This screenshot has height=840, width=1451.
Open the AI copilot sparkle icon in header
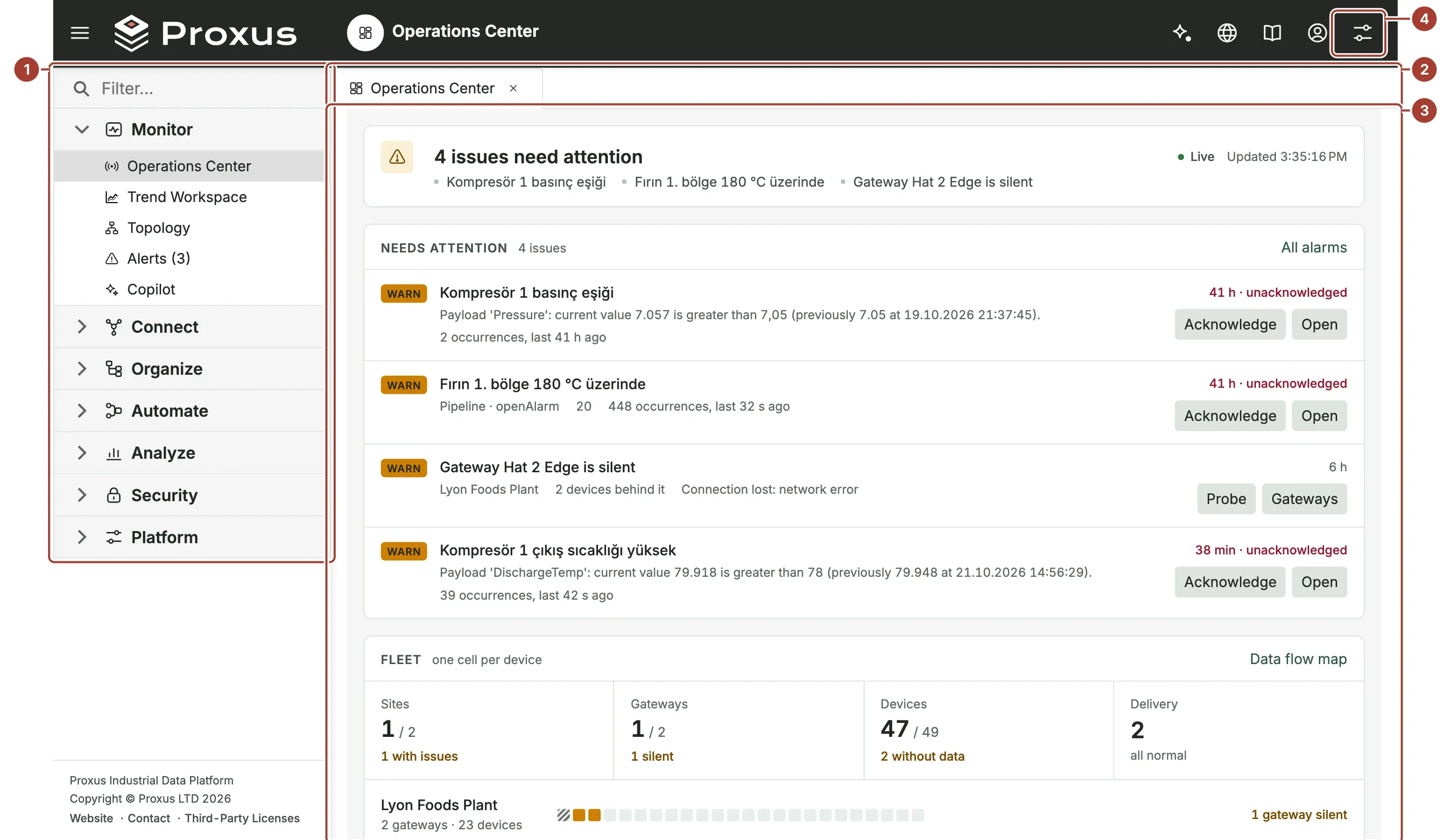point(1182,33)
